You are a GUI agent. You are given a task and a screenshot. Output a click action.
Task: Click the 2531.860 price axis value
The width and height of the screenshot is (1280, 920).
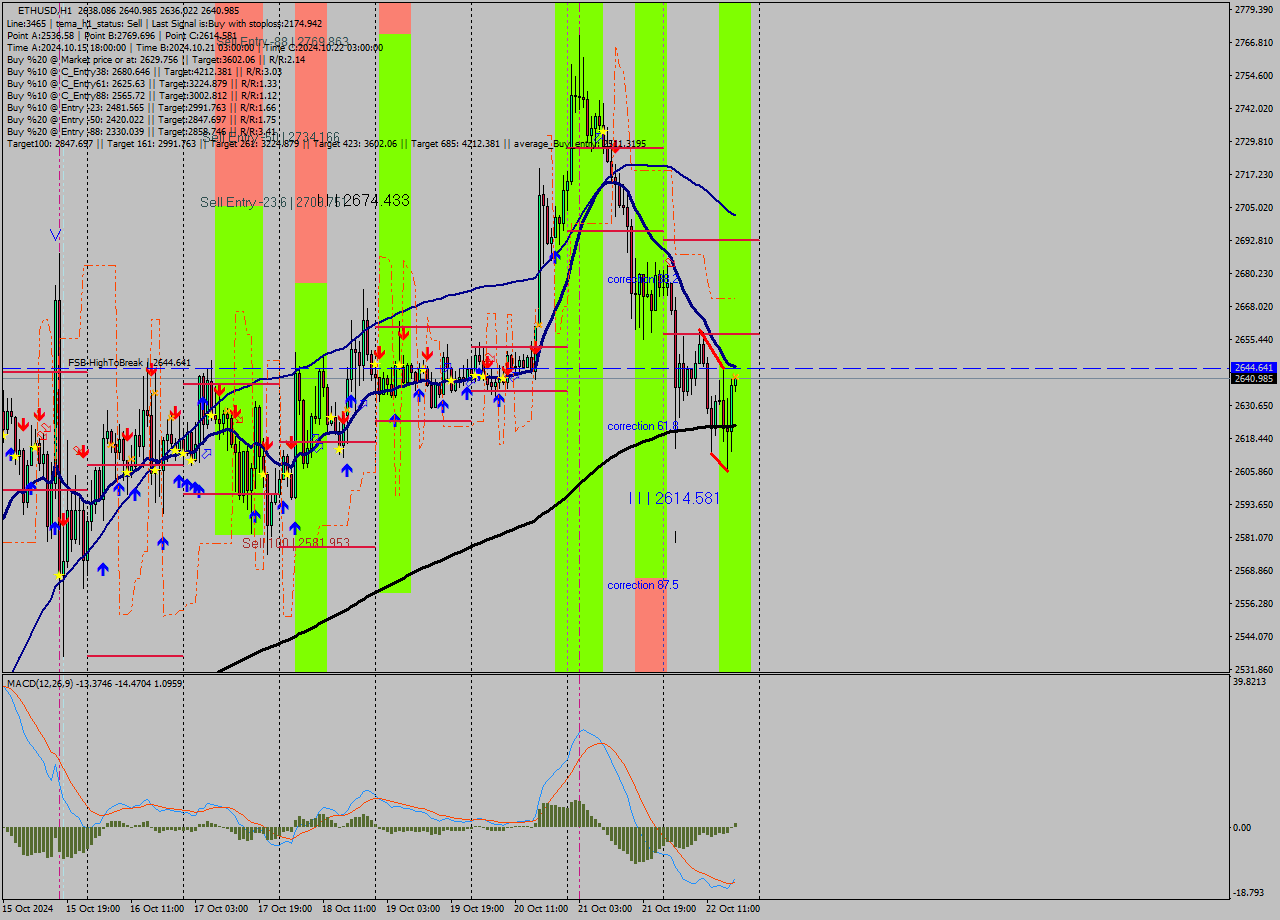(1254, 669)
